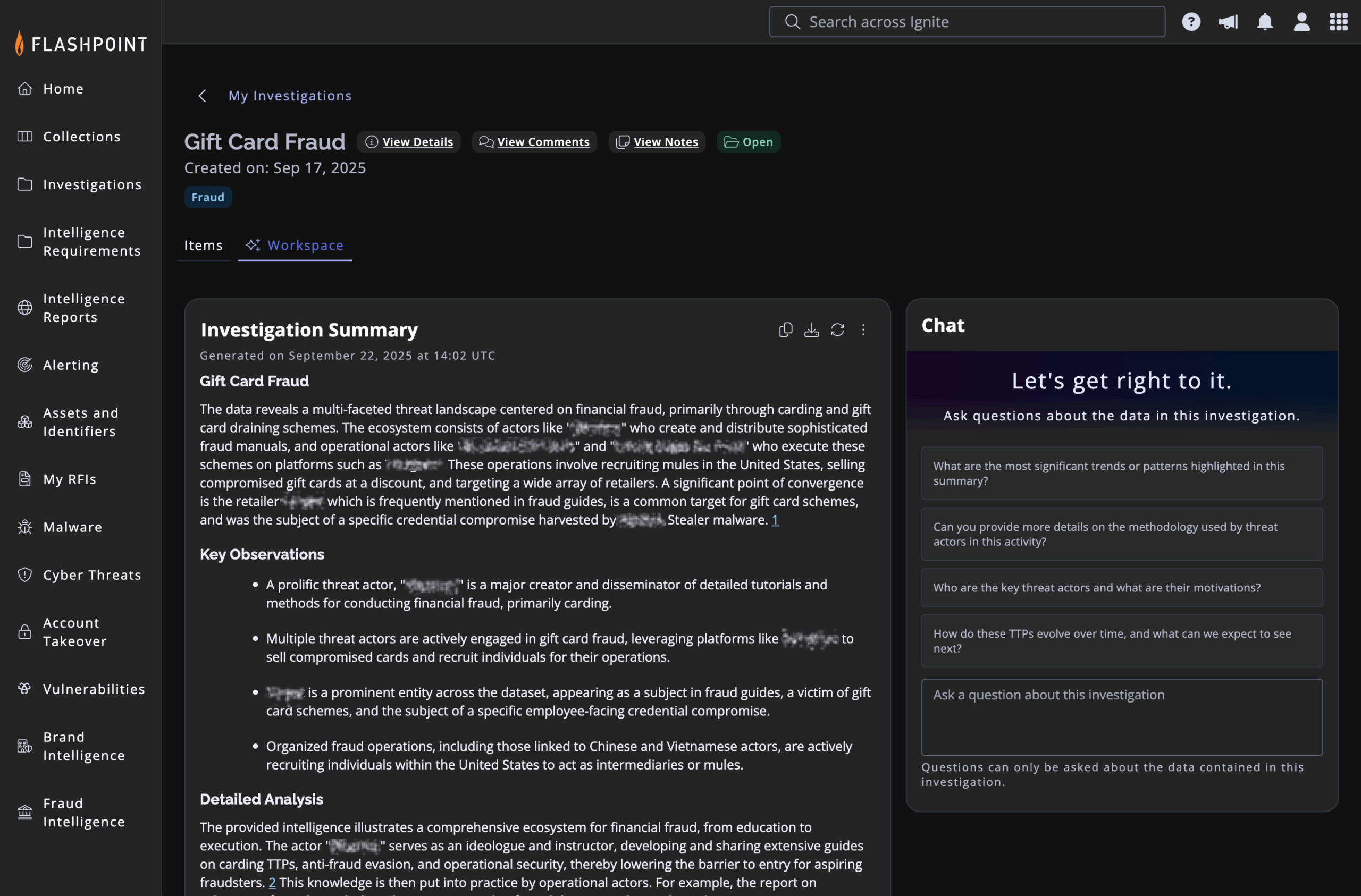The width and height of the screenshot is (1361, 896).
Task: Click 'Created on: Sep 17, 2025' text
Action: click(x=275, y=167)
